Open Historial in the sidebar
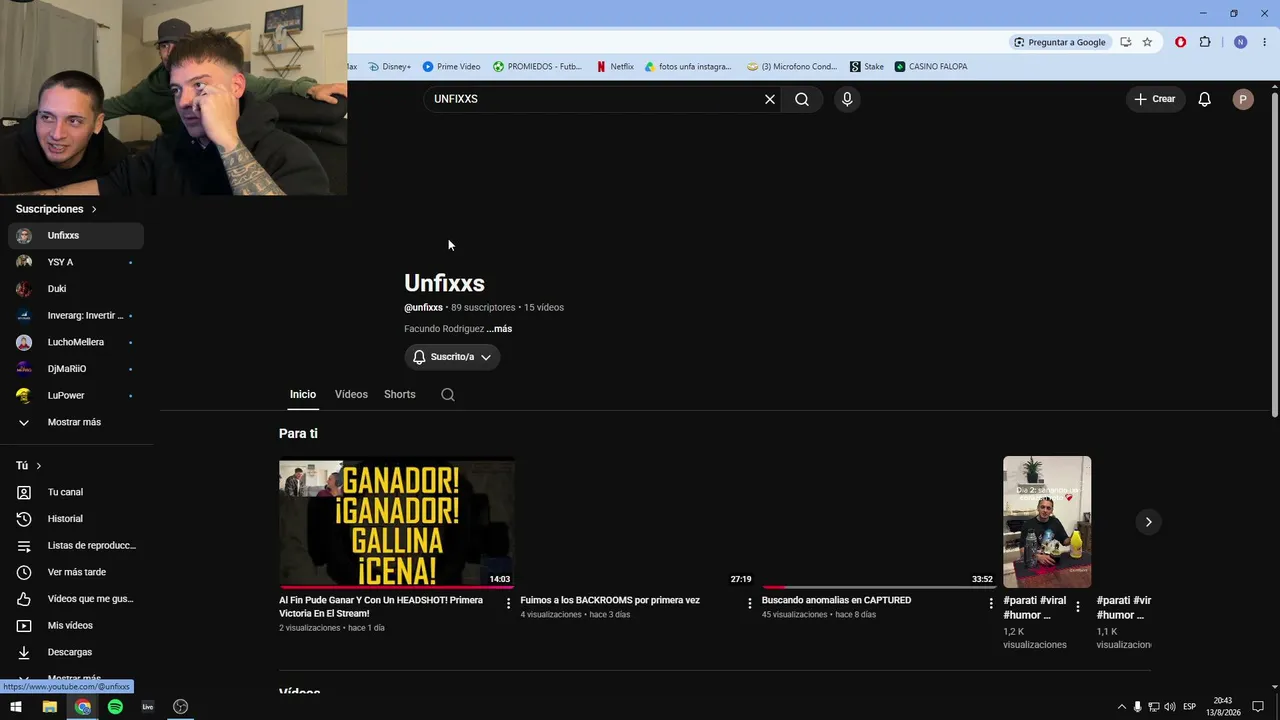 click(76, 519)
